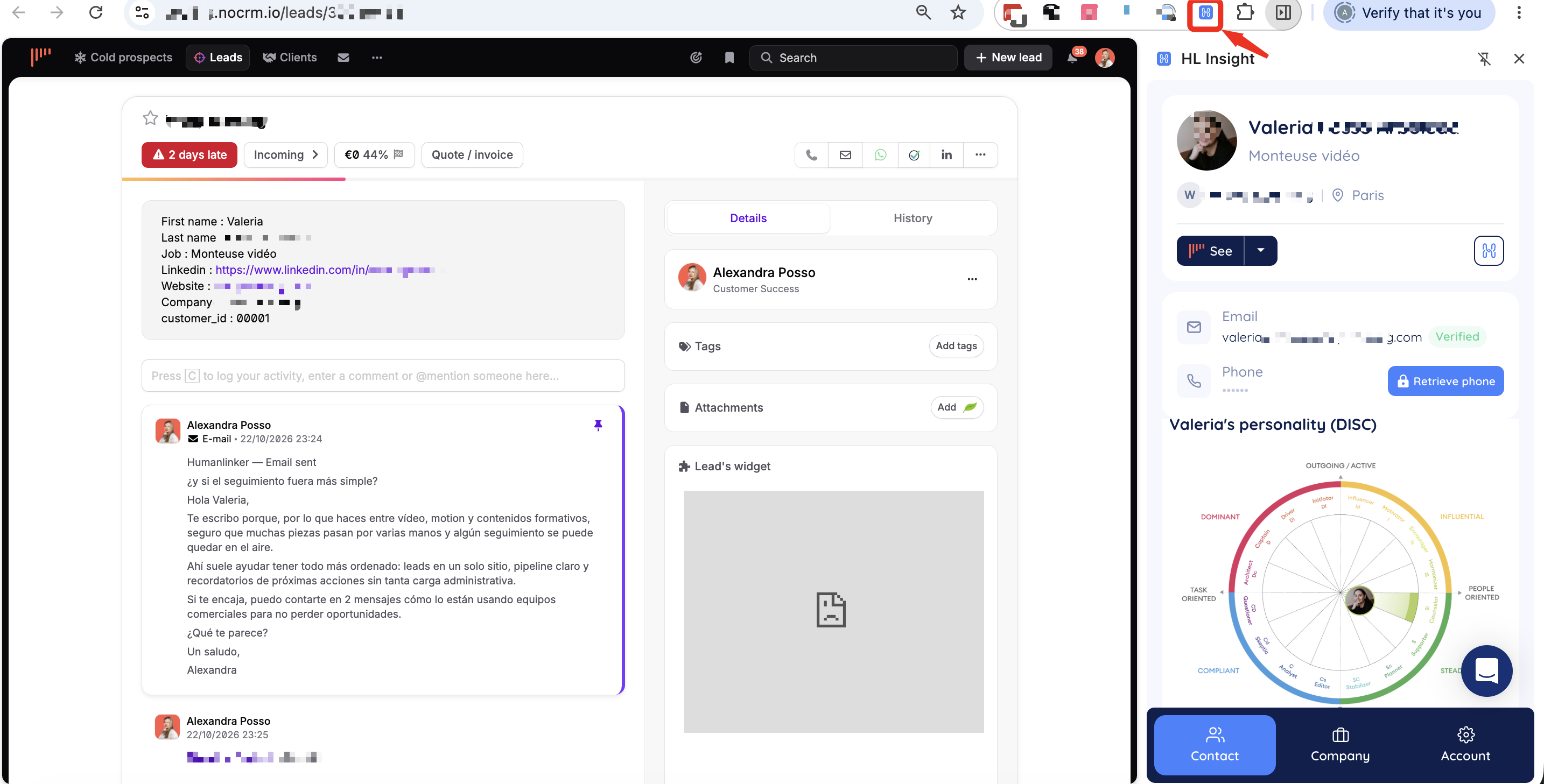Image resolution: width=1544 pixels, height=784 pixels.
Task: Open the Cold prospects menu
Action: click(x=123, y=58)
